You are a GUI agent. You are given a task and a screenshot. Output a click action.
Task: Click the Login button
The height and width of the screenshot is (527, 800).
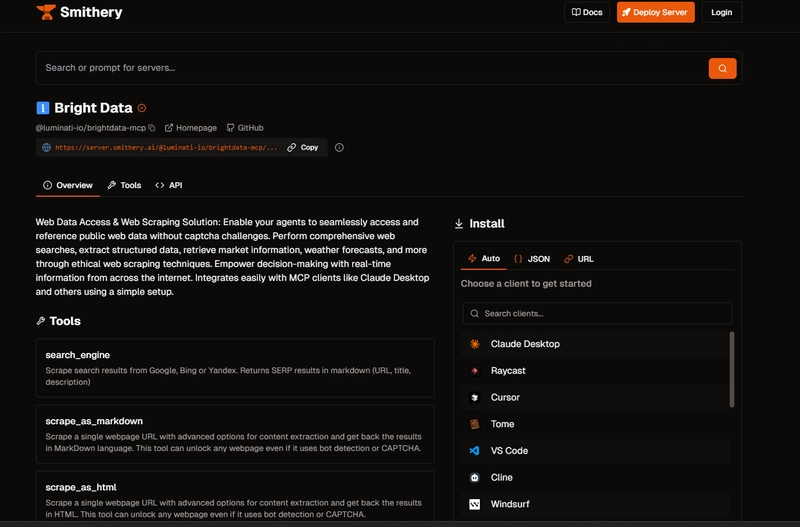coord(721,12)
